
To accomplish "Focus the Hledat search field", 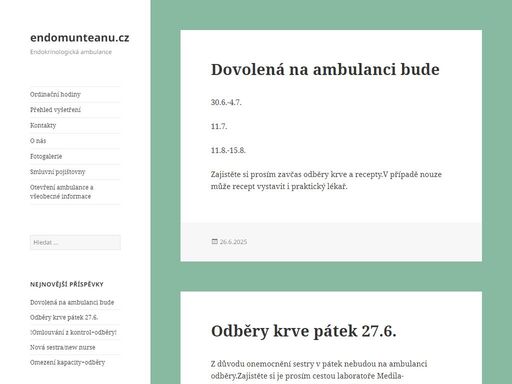I will [x=75, y=242].
